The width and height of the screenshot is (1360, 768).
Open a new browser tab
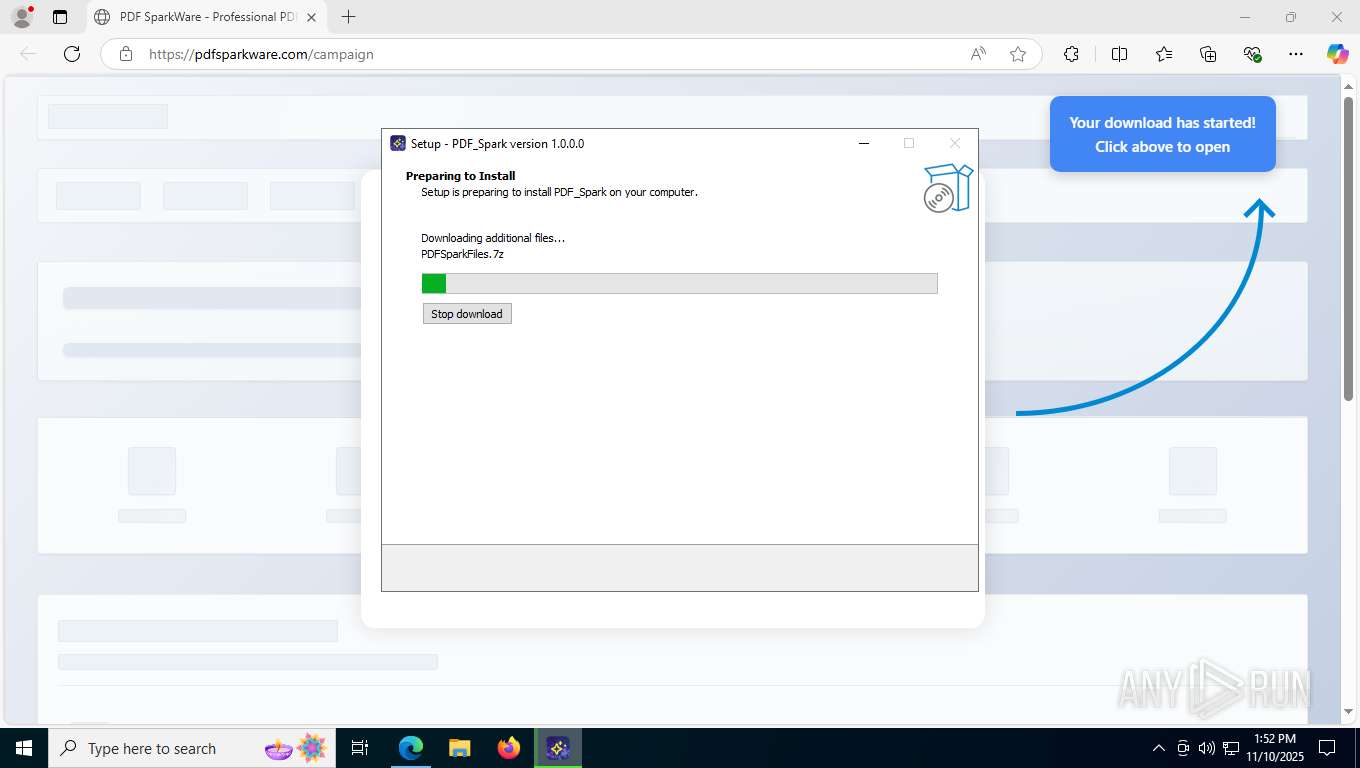pos(348,17)
